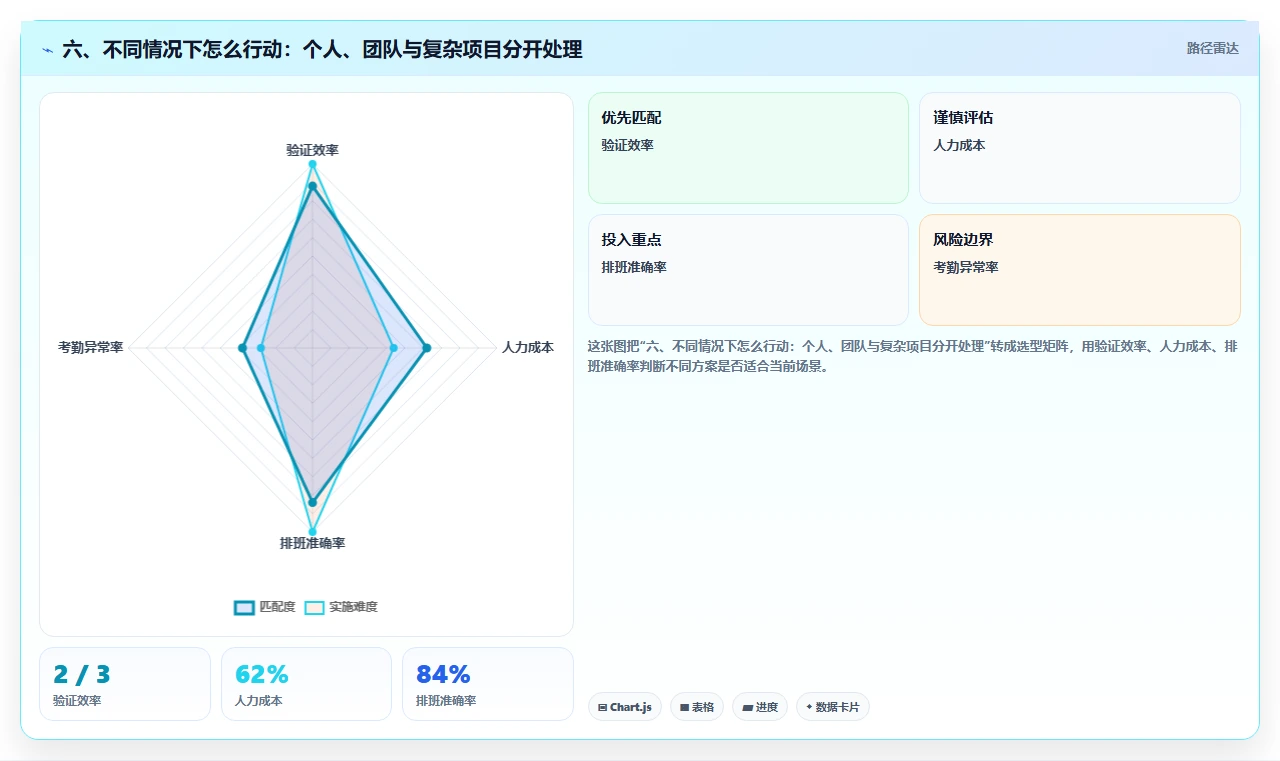The width and height of the screenshot is (1280, 761).
Task: Click the 62% 人力成本 stat card
Action: (306, 684)
